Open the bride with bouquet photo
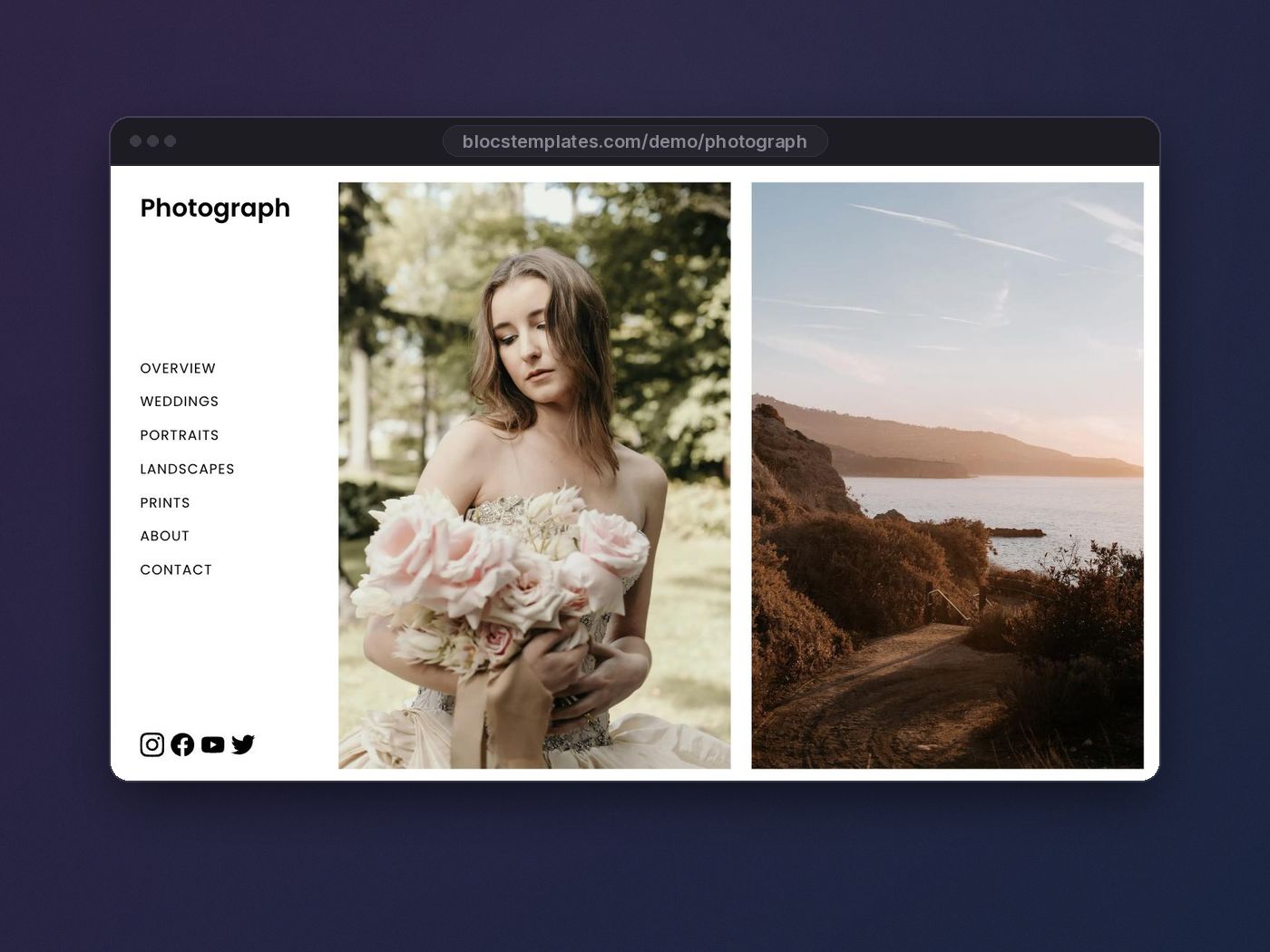The image size is (1270, 952). click(534, 475)
